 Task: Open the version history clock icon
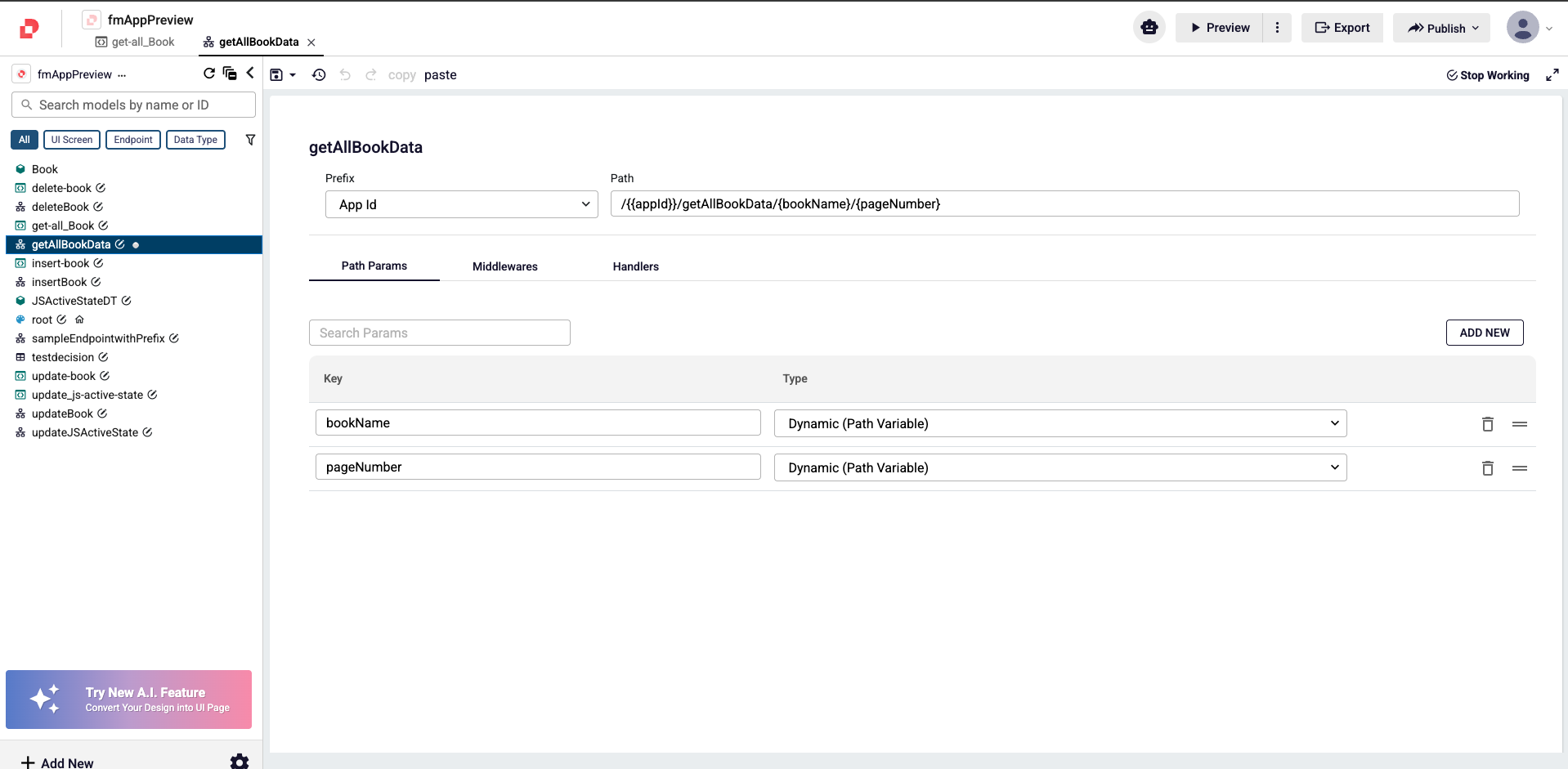click(x=319, y=75)
